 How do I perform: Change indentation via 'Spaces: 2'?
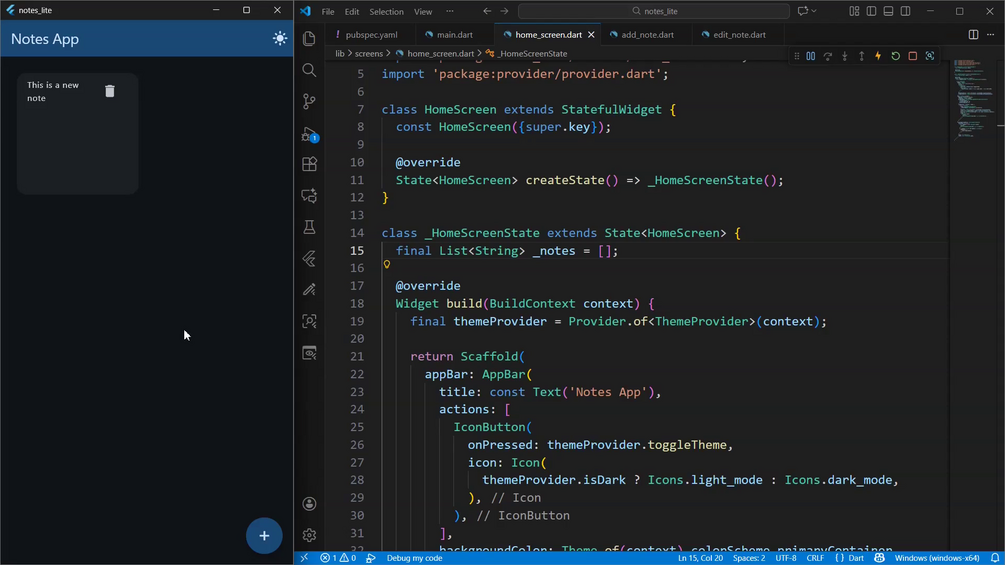pyautogui.click(x=749, y=558)
